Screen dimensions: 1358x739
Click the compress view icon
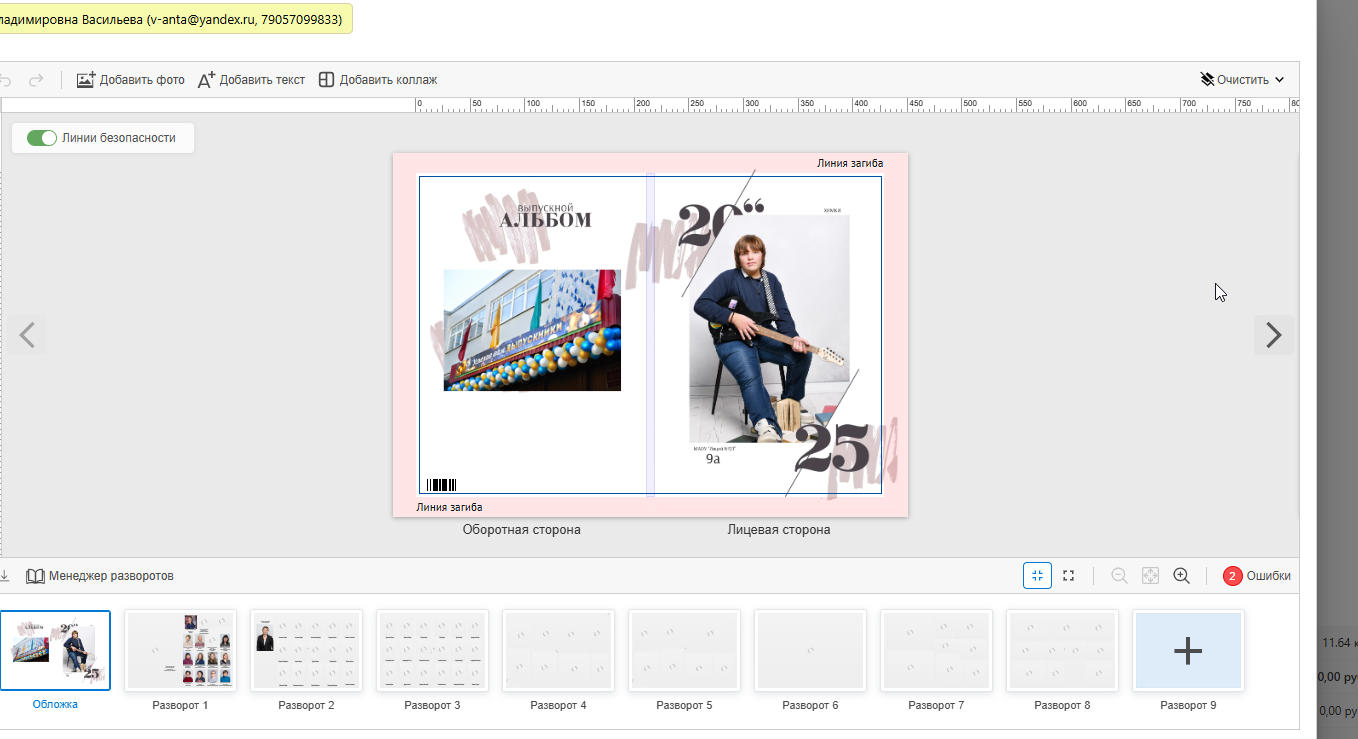(x=1037, y=576)
